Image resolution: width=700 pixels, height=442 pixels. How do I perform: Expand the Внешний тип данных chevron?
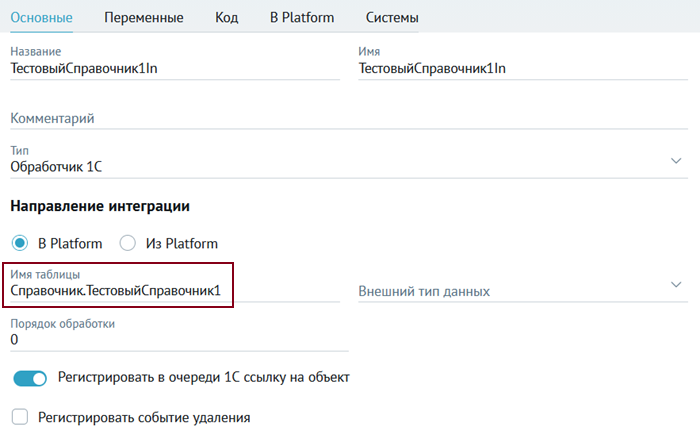coord(676,284)
